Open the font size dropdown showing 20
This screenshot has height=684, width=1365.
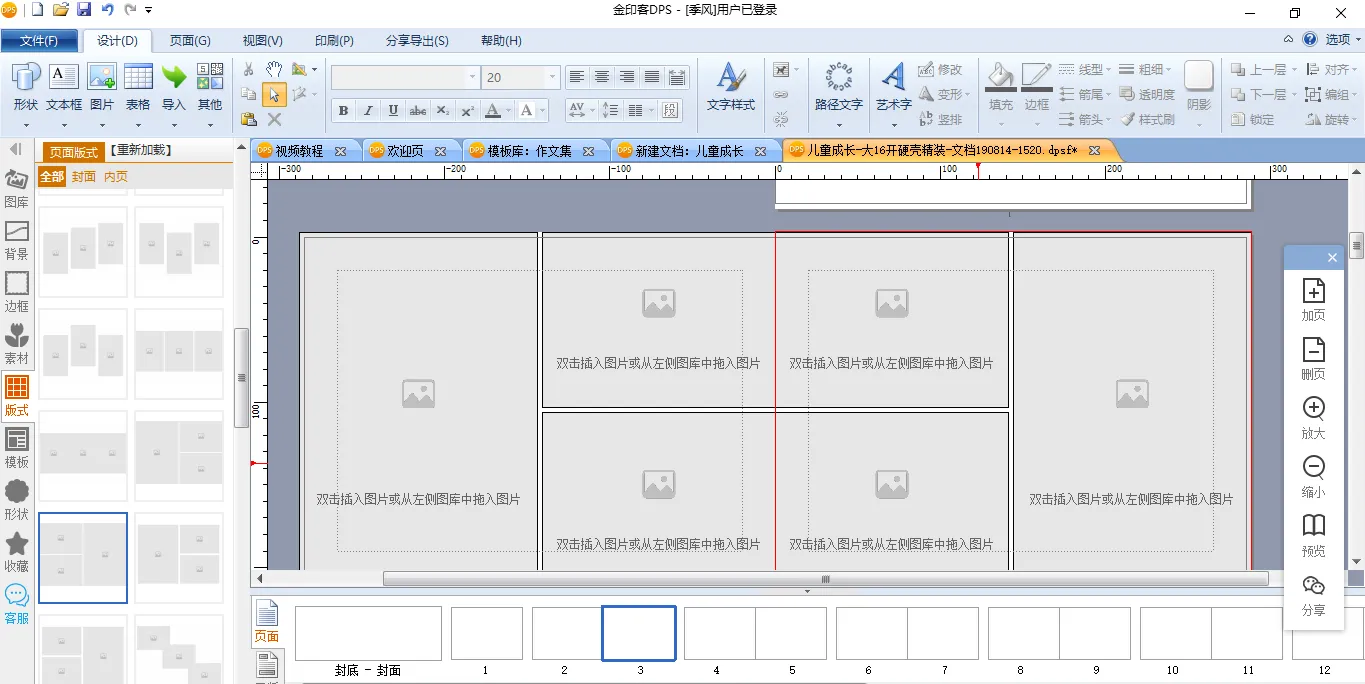pyautogui.click(x=552, y=77)
